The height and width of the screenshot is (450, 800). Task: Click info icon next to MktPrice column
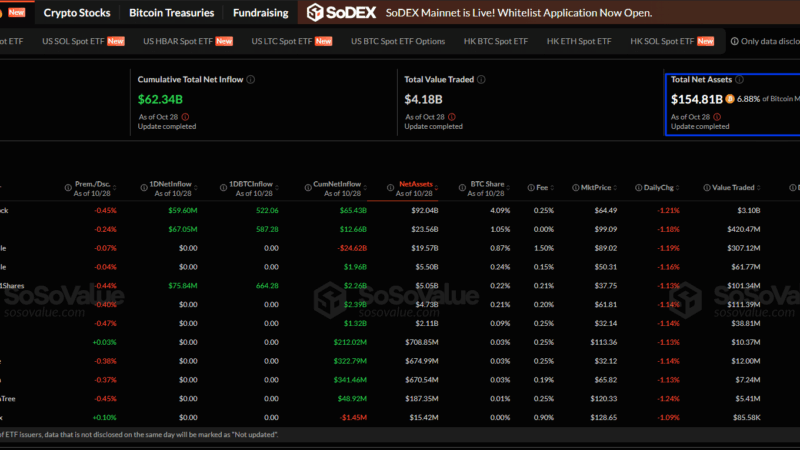pyautogui.click(x=576, y=188)
